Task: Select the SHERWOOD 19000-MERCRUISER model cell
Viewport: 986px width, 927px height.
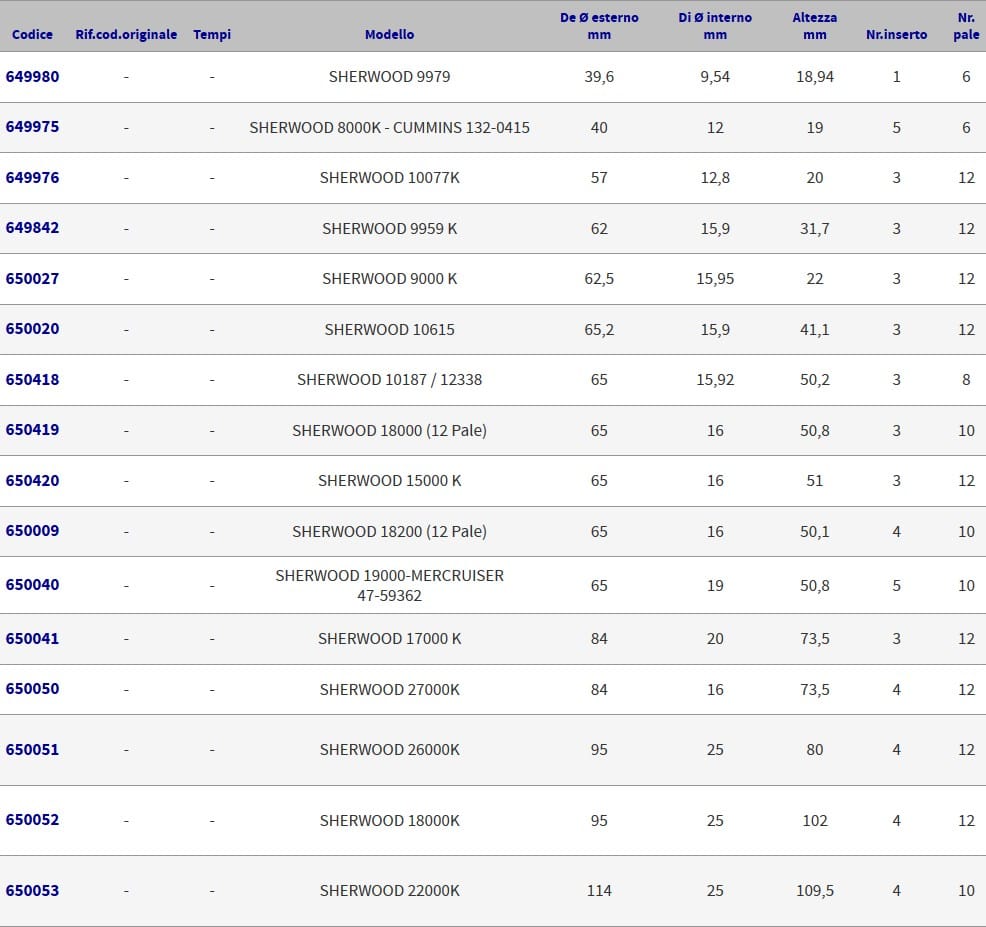Action: (389, 585)
